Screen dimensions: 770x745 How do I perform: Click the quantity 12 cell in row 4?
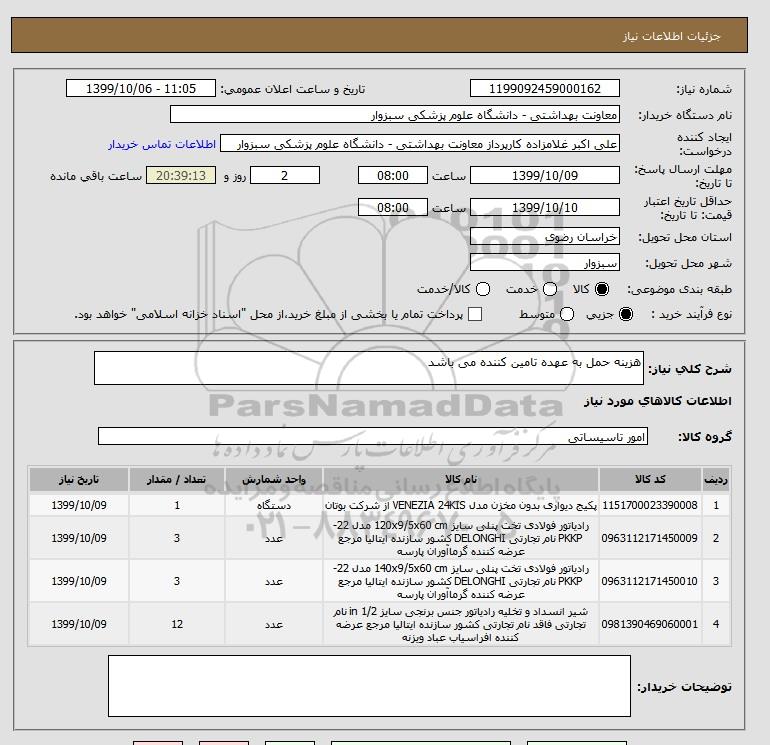(177, 624)
